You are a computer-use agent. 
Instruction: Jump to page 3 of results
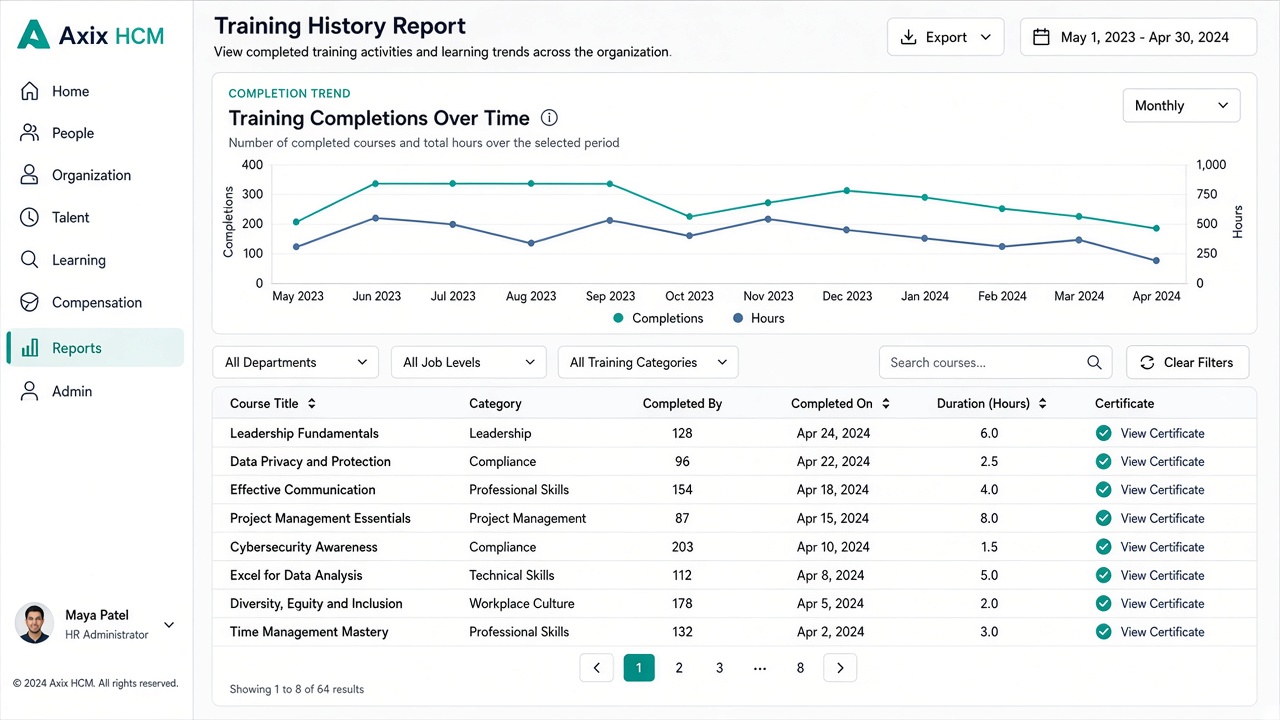719,668
